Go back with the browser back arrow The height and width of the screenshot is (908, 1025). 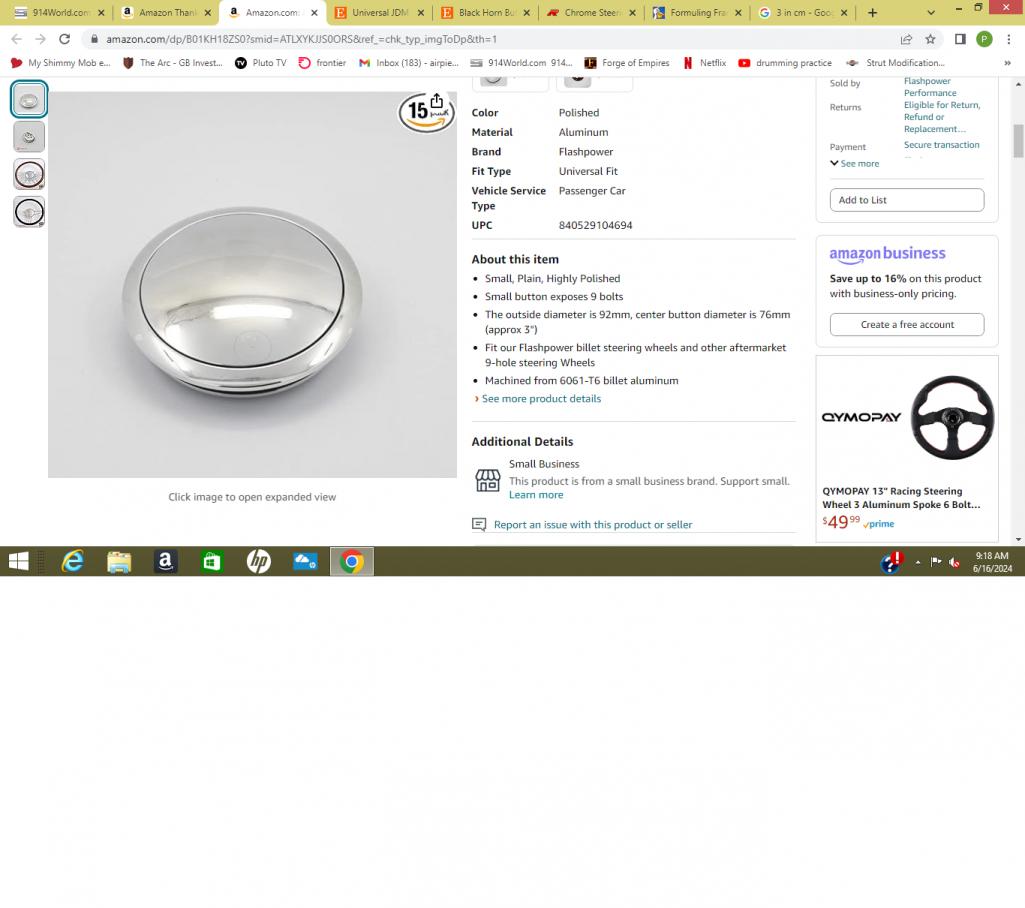[16, 39]
